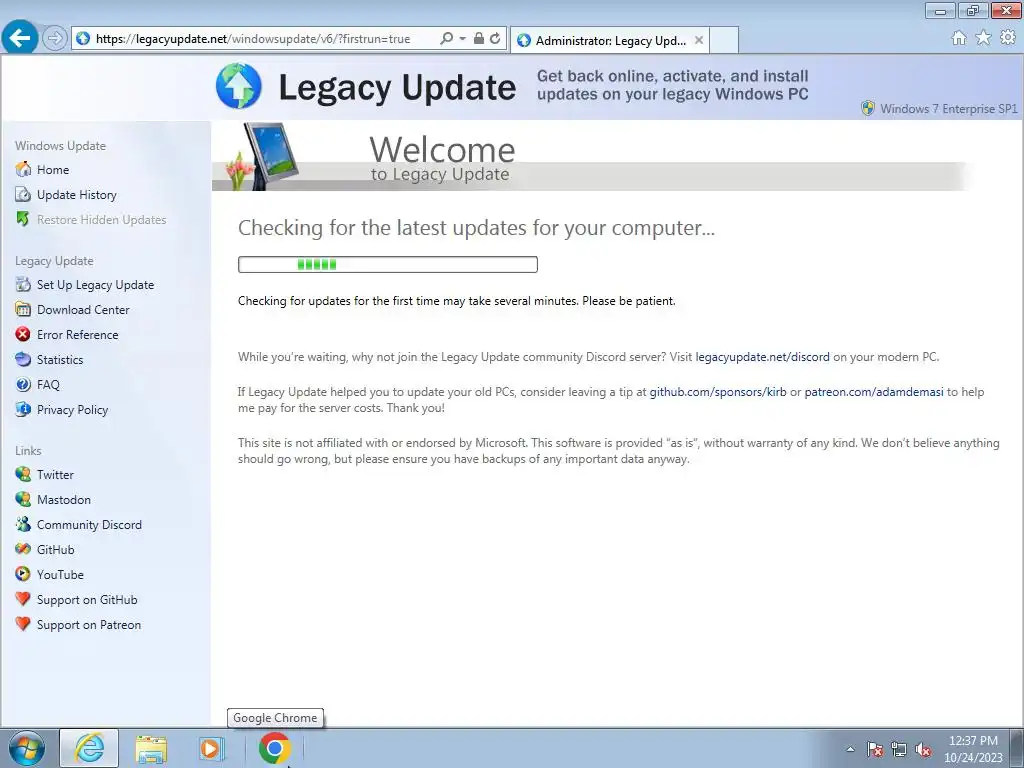Click the Statistics icon

coord(23,359)
